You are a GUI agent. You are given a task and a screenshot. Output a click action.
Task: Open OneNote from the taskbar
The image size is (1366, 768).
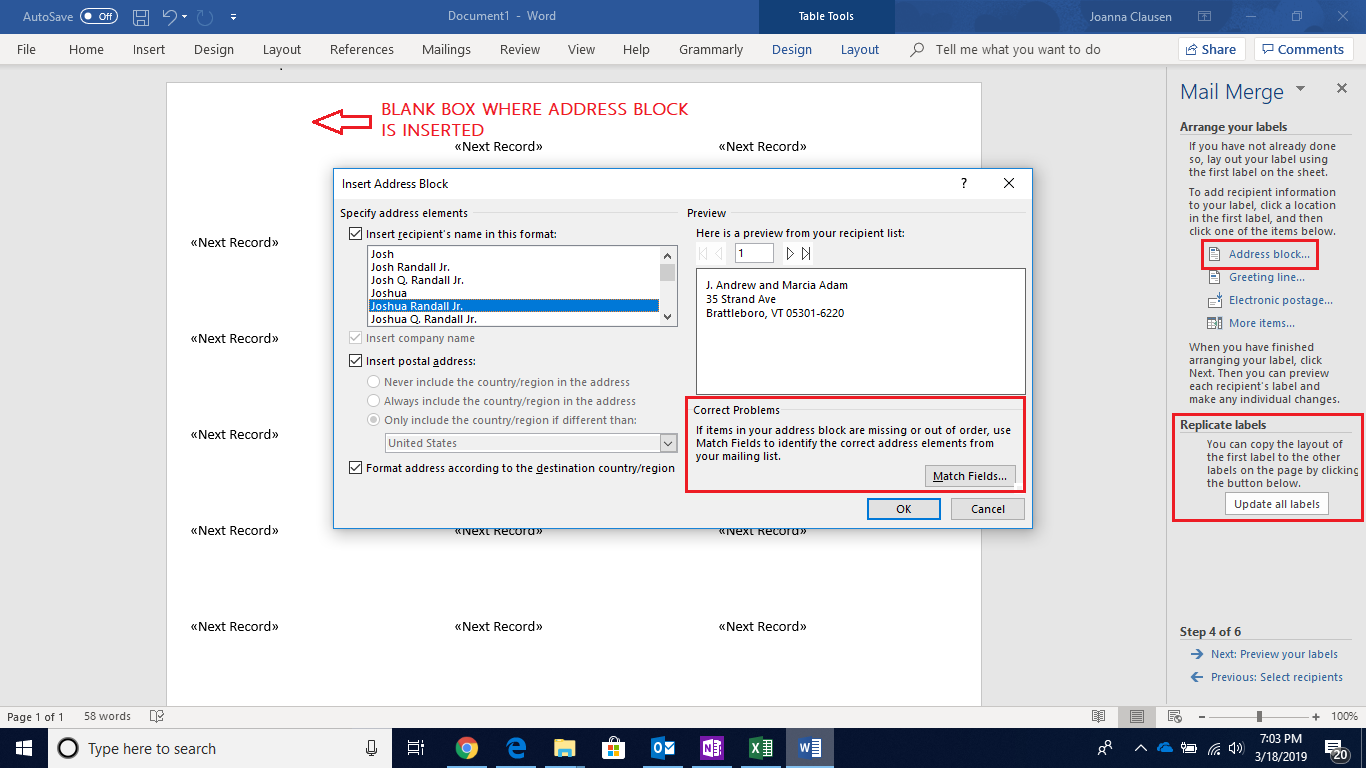[712, 748]
